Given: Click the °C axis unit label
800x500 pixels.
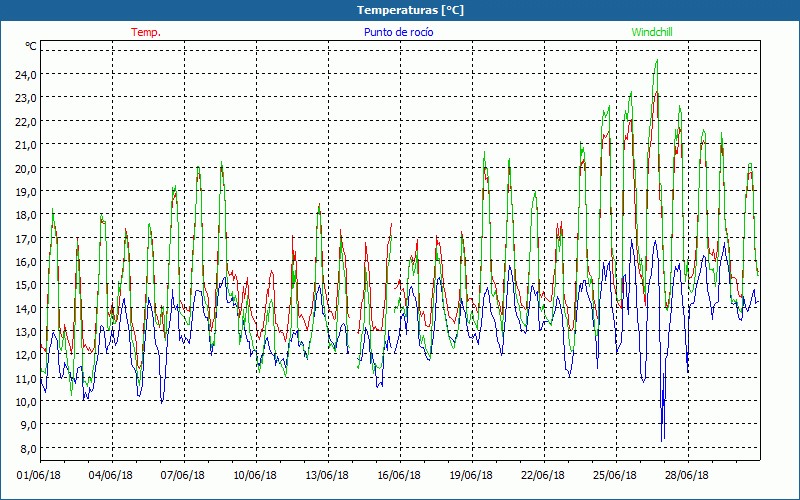Looking at the screenshot, I should click(x=31, y=46).
